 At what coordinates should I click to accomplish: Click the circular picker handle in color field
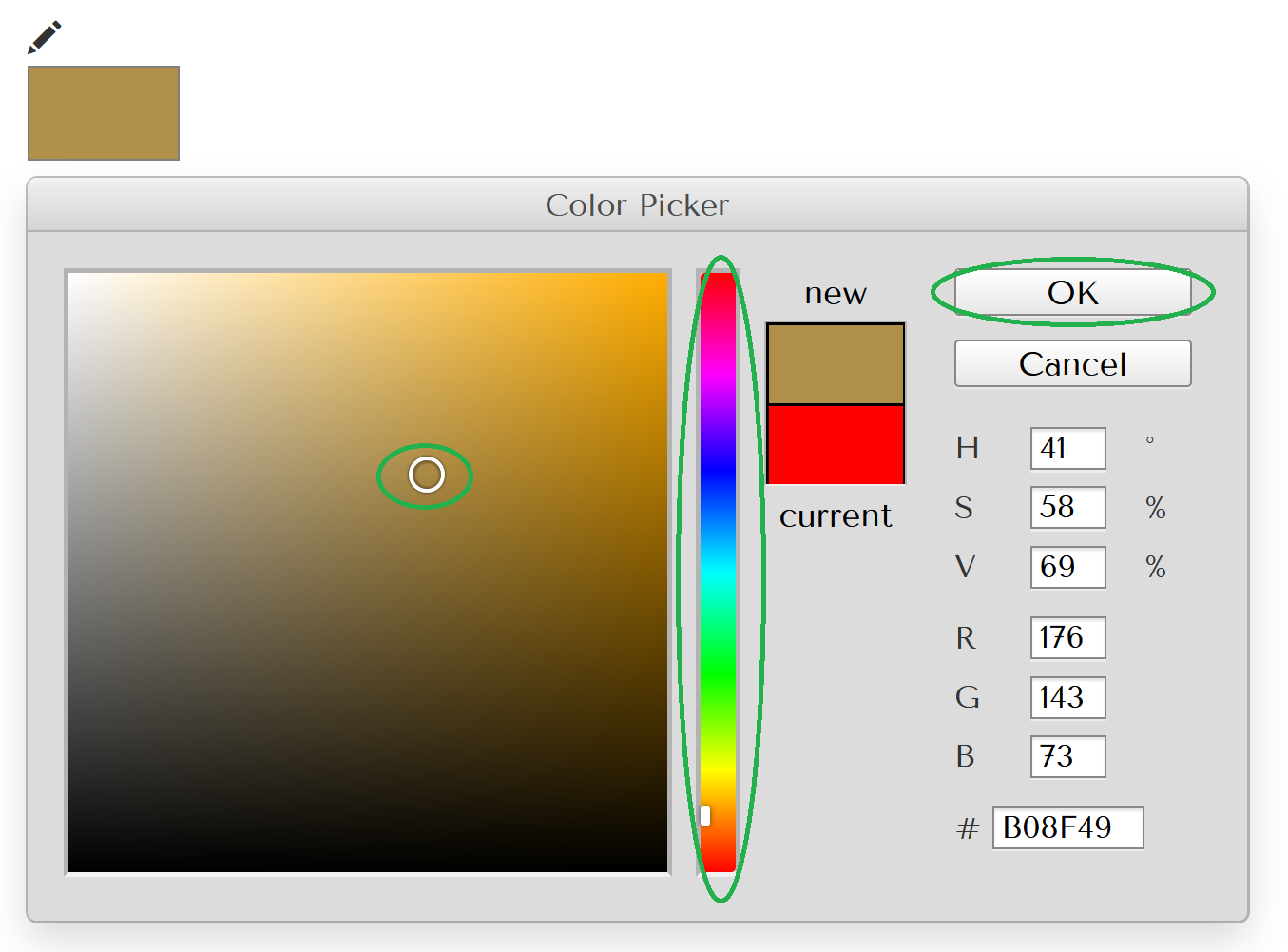pyautogui.click(x=426, y=475)
